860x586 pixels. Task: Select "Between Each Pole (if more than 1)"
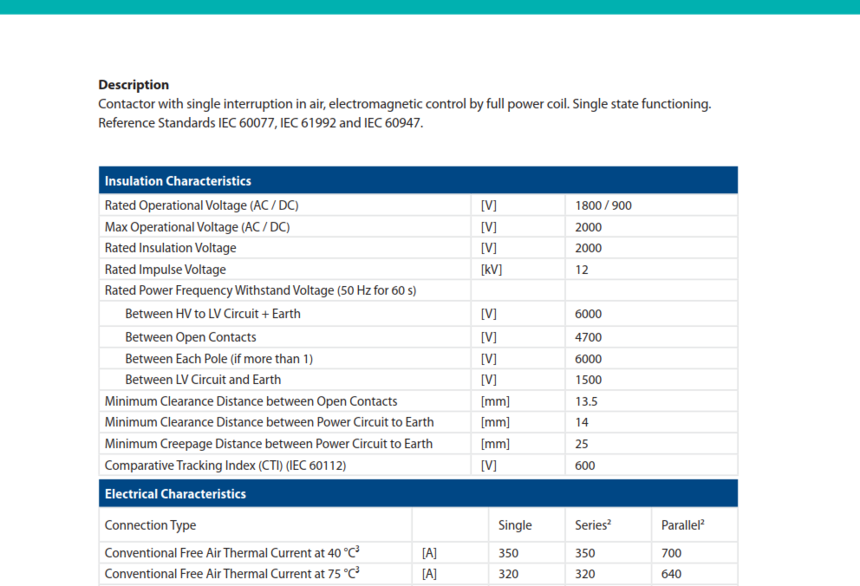(x=219, y=358)
